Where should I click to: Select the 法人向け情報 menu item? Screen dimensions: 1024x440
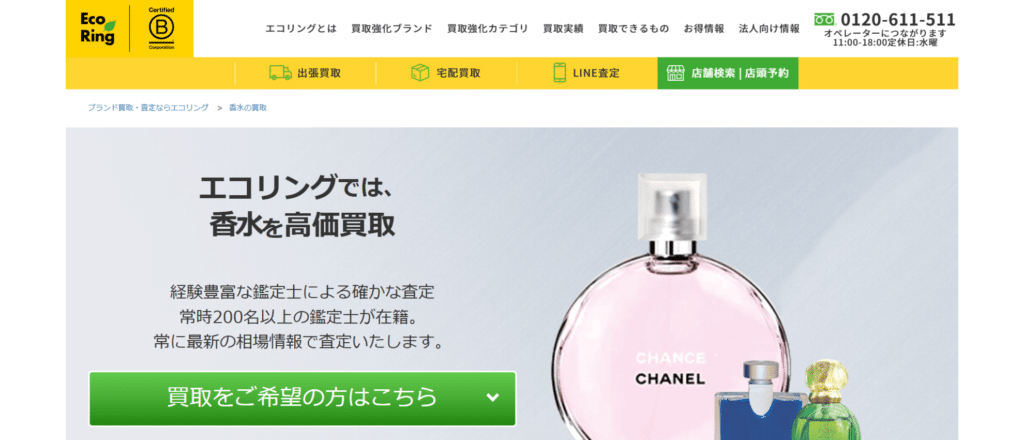tap(769, 29)
